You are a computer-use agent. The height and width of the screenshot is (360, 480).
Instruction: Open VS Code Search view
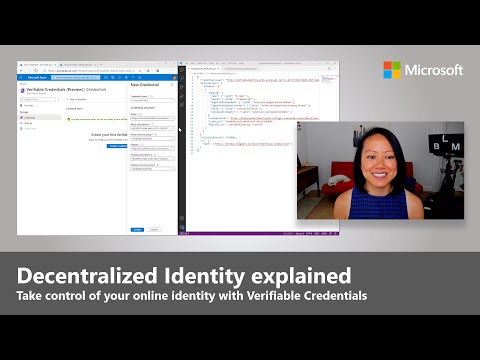(x=182, y=78)
